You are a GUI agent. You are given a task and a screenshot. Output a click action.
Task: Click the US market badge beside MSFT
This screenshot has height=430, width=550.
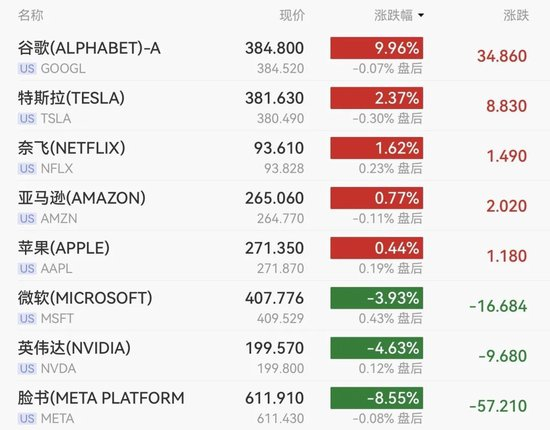pos(27,318)
